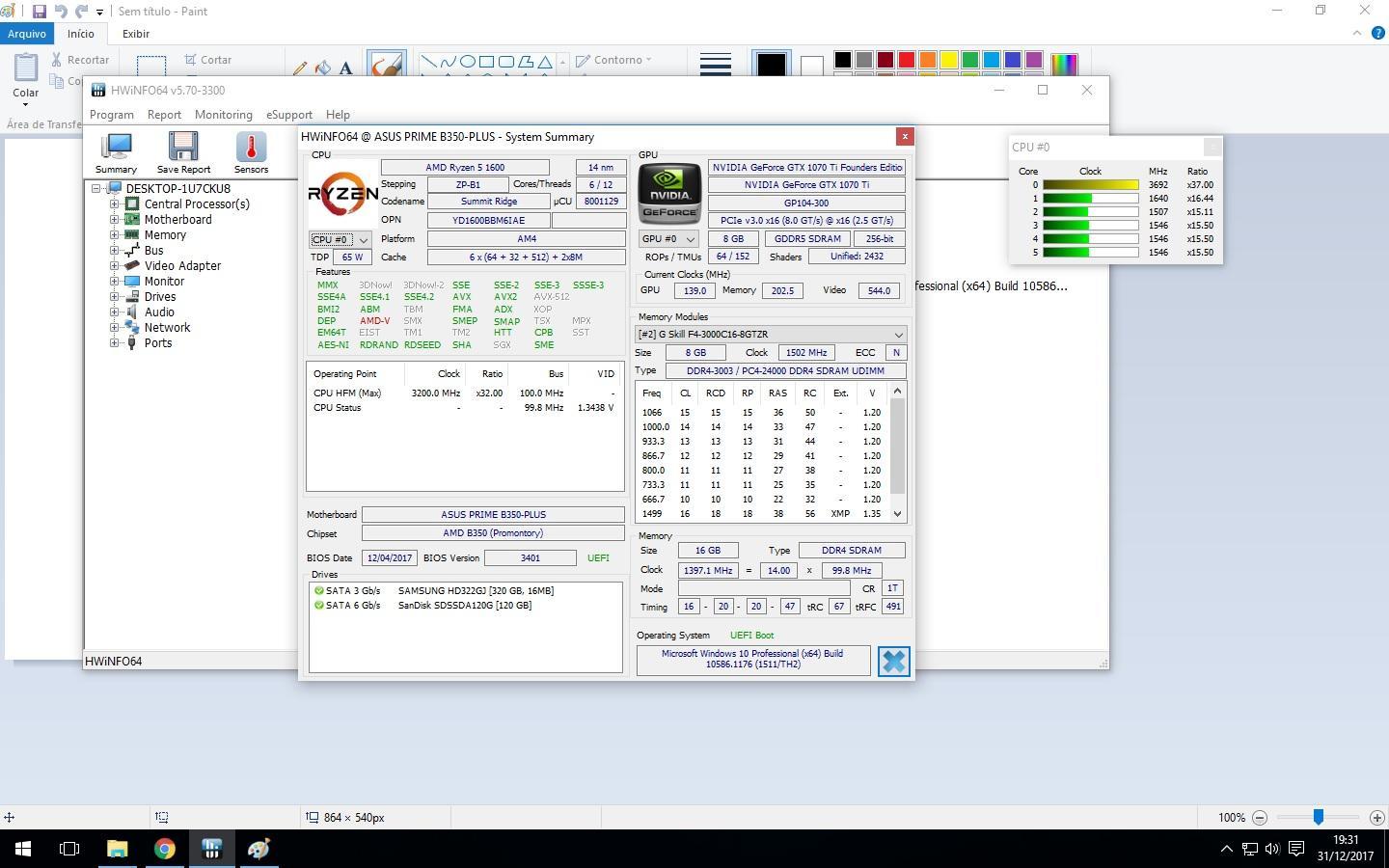Expand the Central Processor(s) tree node
Image resolution: width=1389 pixels, height=868 pixels.
click(114, 203)
